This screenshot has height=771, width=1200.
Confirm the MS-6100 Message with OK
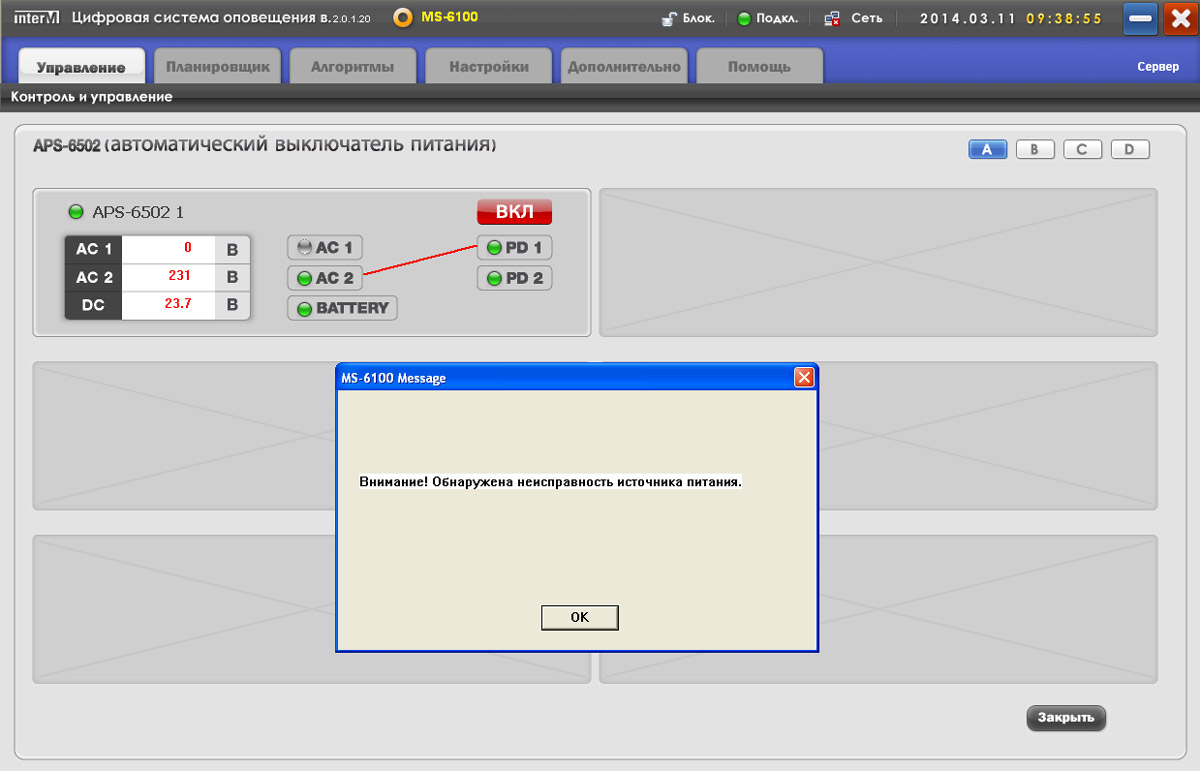[580, 617]
